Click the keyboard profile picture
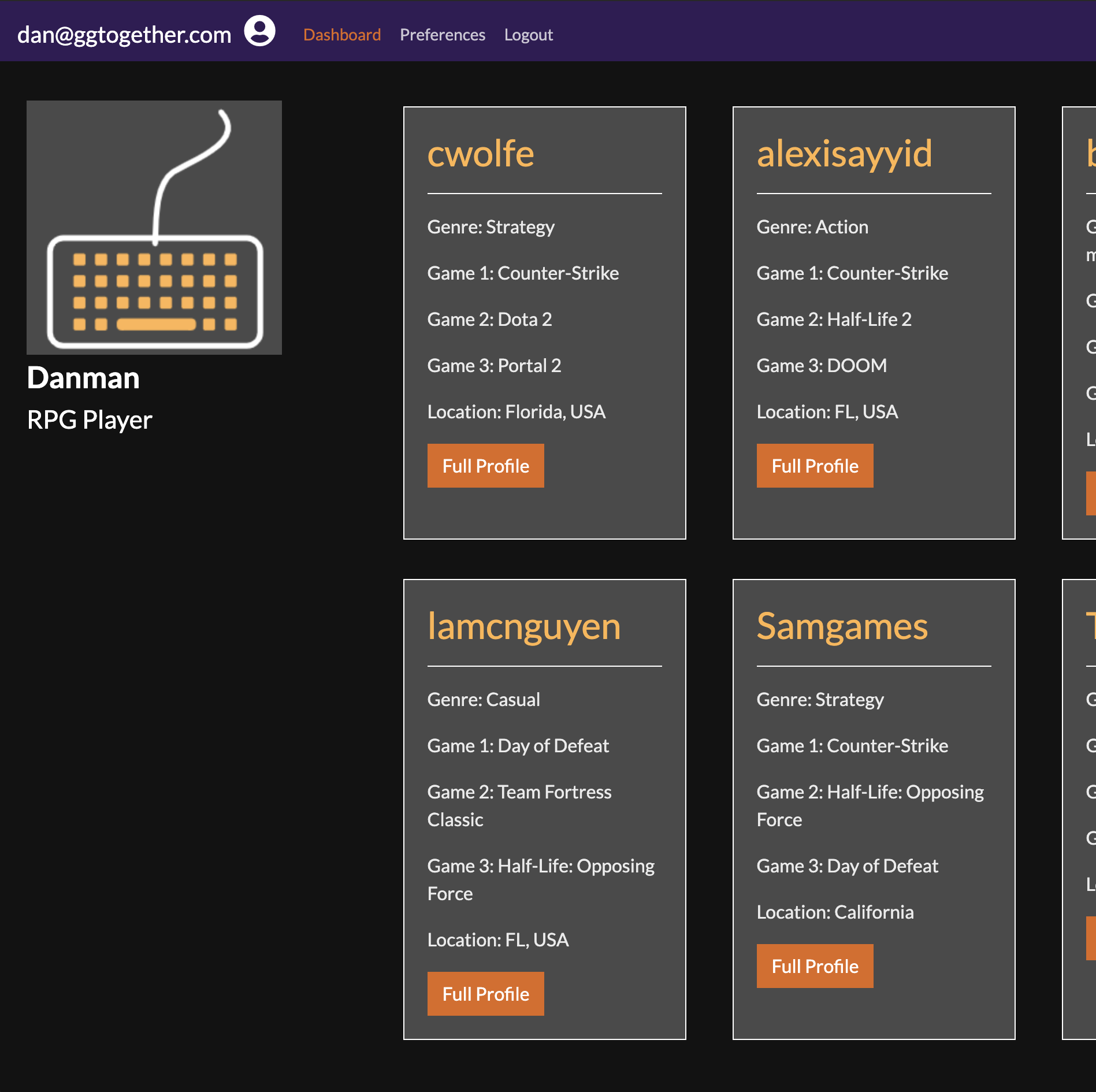Viewport: 1096px width, 1092px height. 154,228
